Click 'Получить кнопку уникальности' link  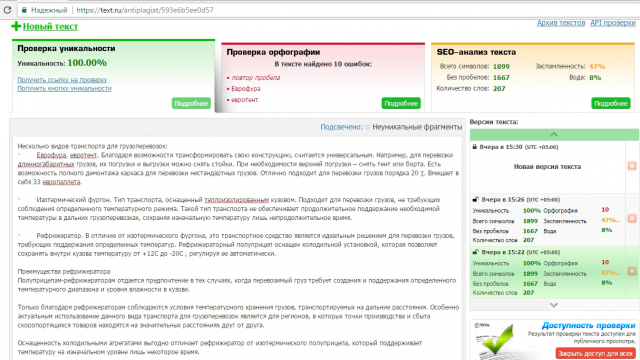tap(64, 88)
